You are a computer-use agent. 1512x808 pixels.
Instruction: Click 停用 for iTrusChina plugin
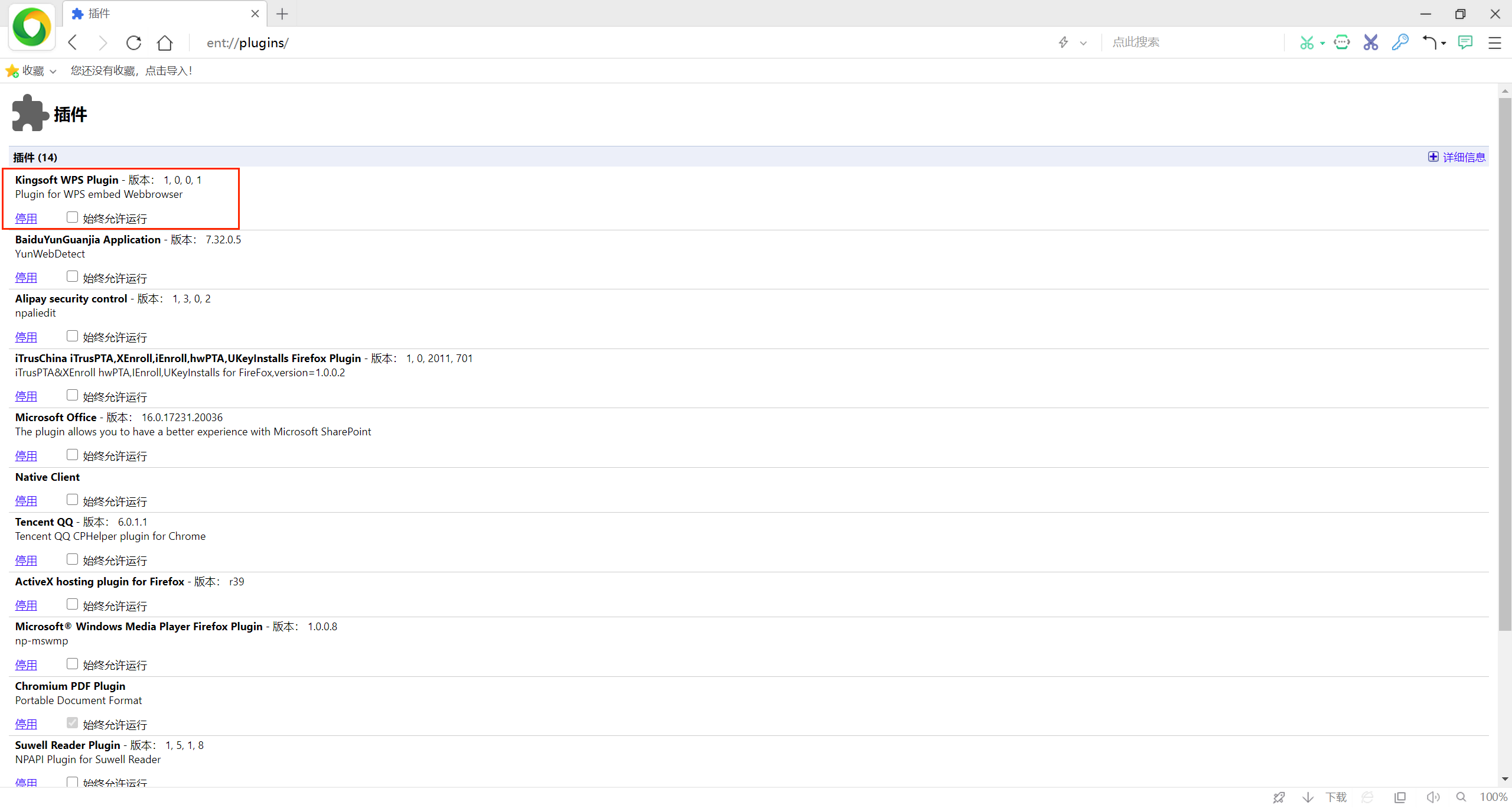point(26,396)
